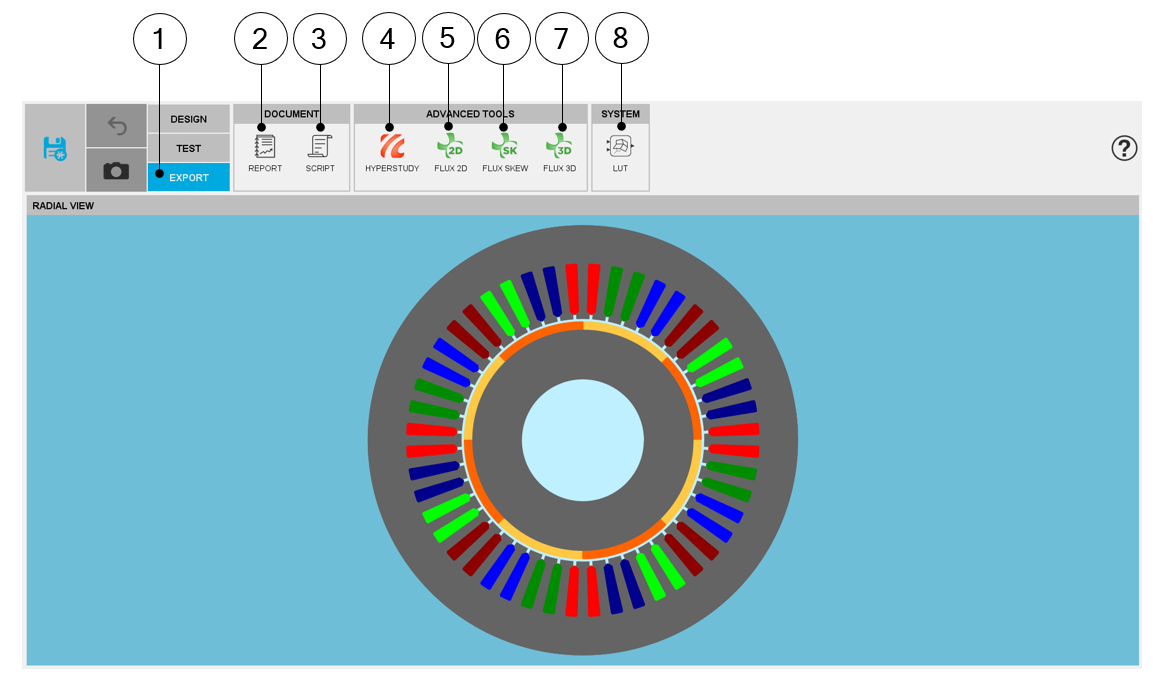Switch to the TEST tab
1171x681 pixels.
(x=188, y=148)
